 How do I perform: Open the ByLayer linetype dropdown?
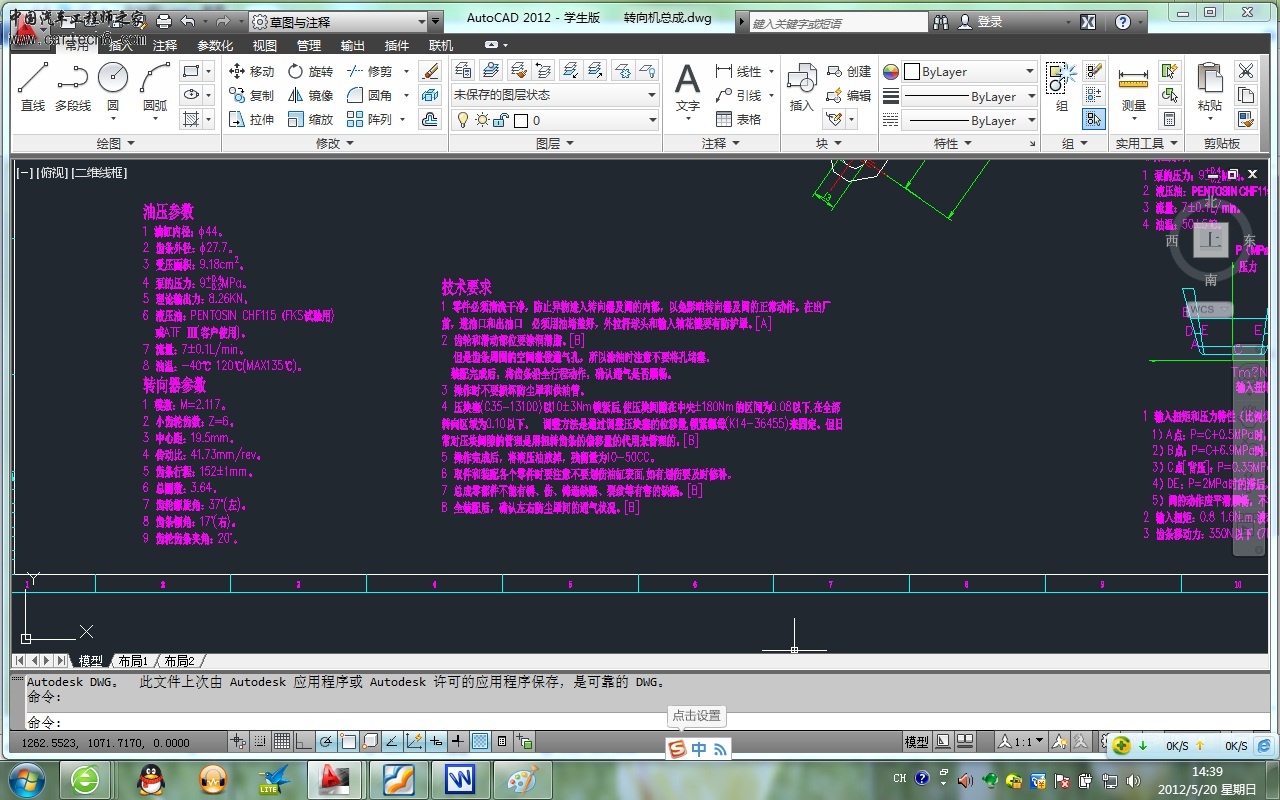coord(969,120)
